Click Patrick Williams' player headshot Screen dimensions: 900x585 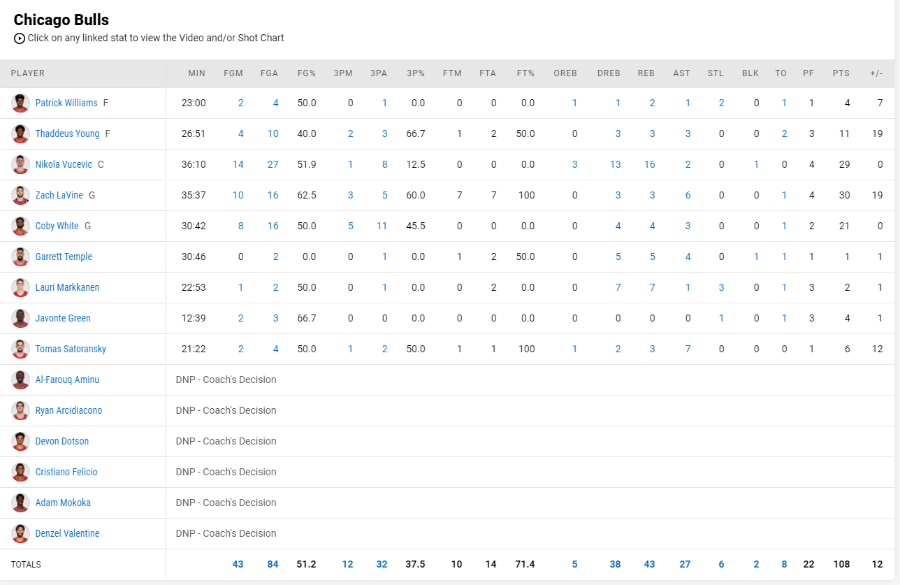tap(20, 103)
